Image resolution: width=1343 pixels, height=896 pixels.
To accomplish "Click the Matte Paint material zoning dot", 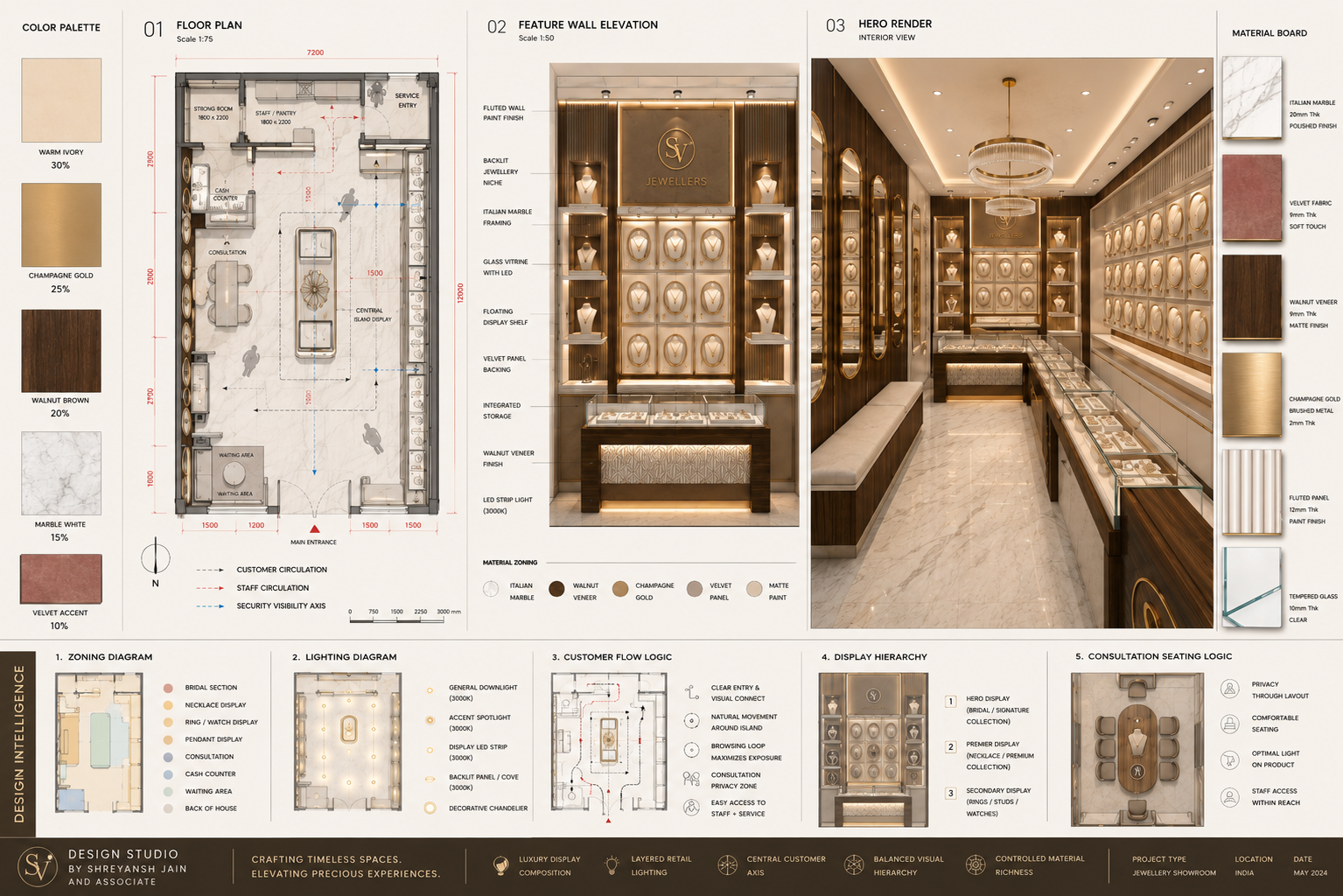I will (x=754, y=589).
